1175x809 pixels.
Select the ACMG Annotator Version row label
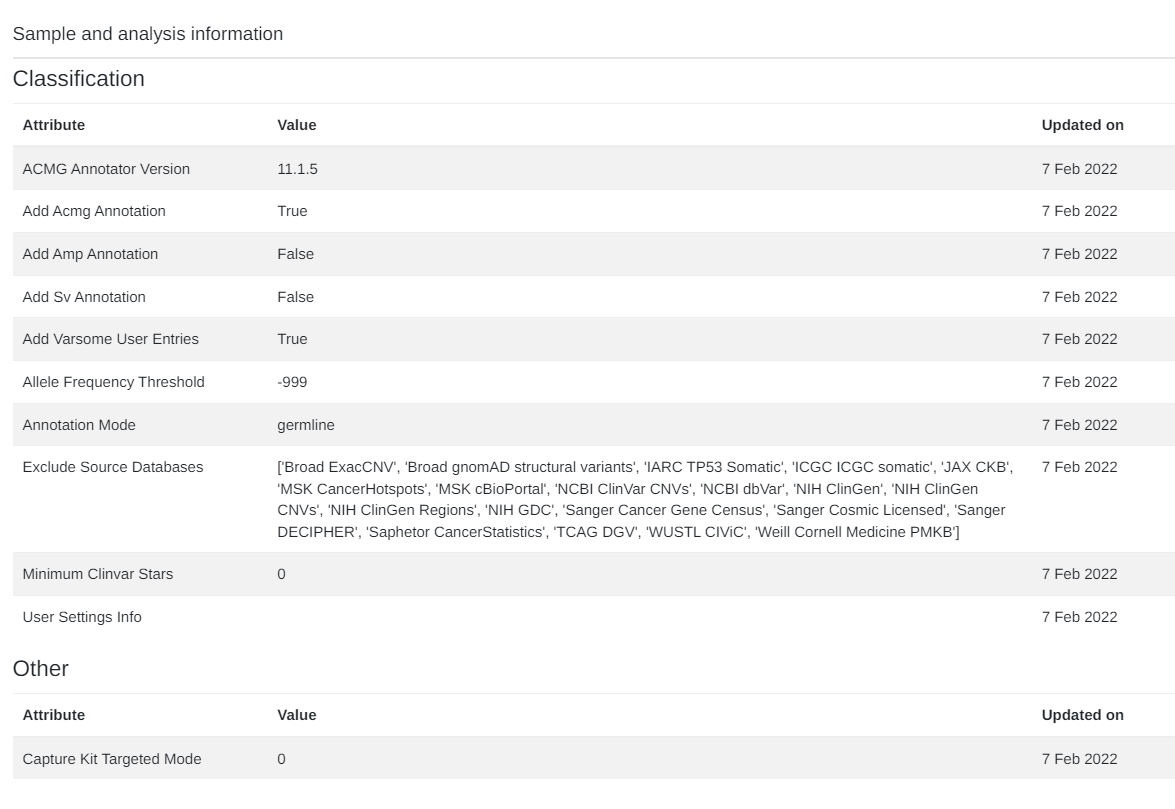(106, 169)
